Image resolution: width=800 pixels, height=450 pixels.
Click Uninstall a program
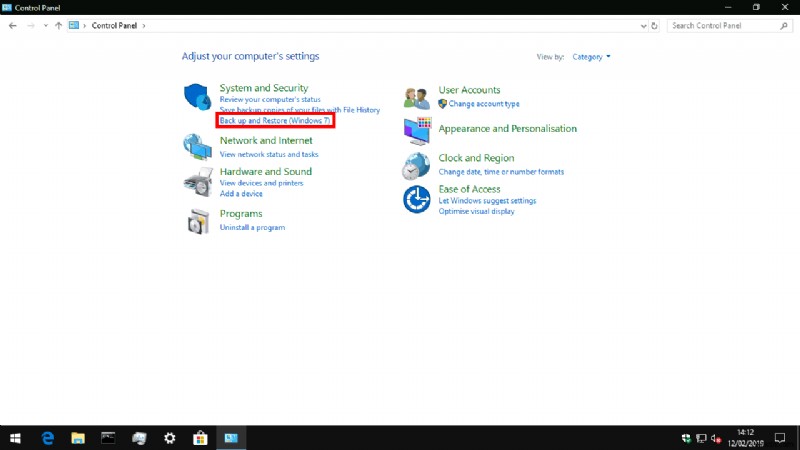[252, 228]
